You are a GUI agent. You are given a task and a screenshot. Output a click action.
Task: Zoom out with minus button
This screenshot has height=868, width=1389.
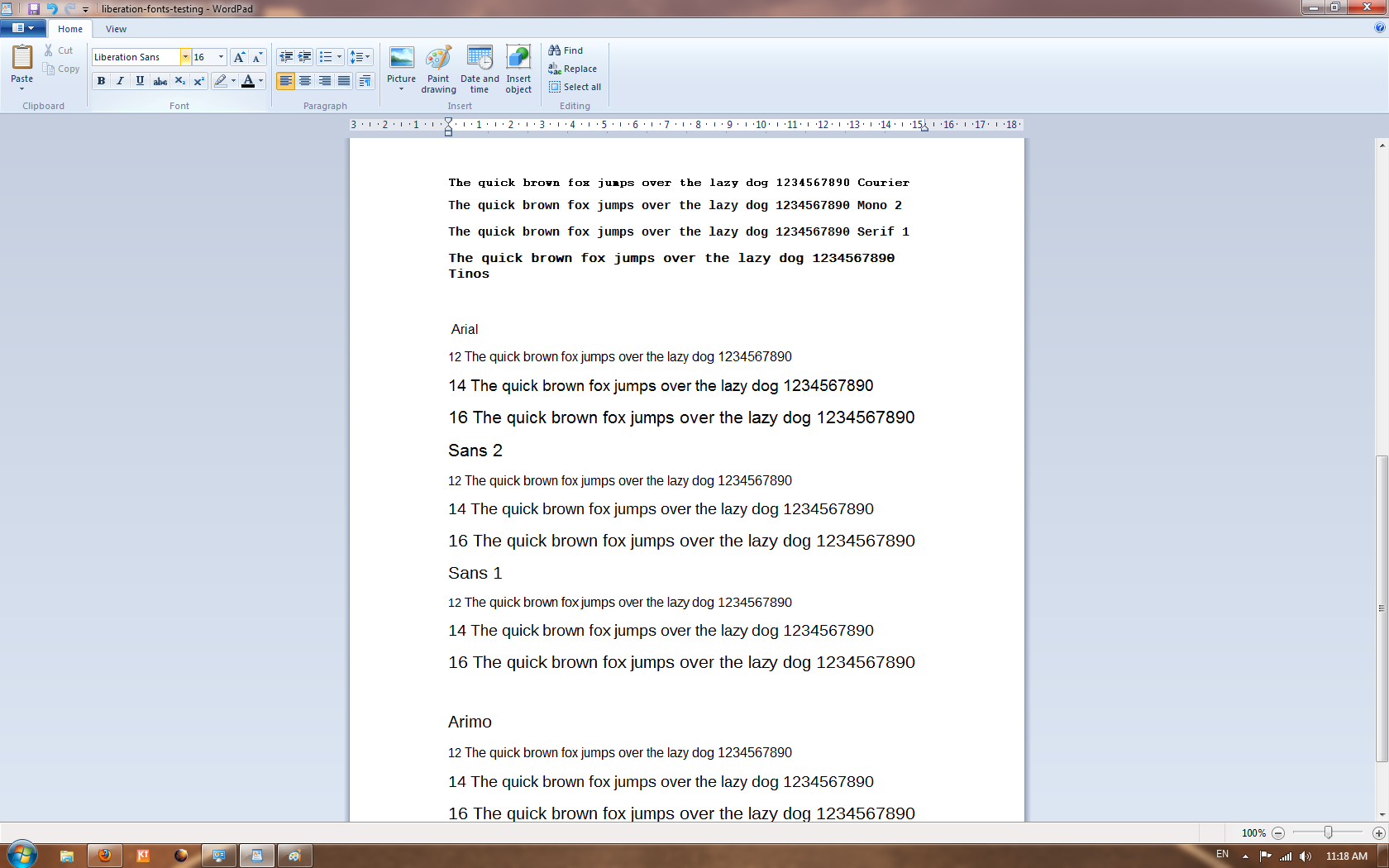click(x=1278, y=833)
